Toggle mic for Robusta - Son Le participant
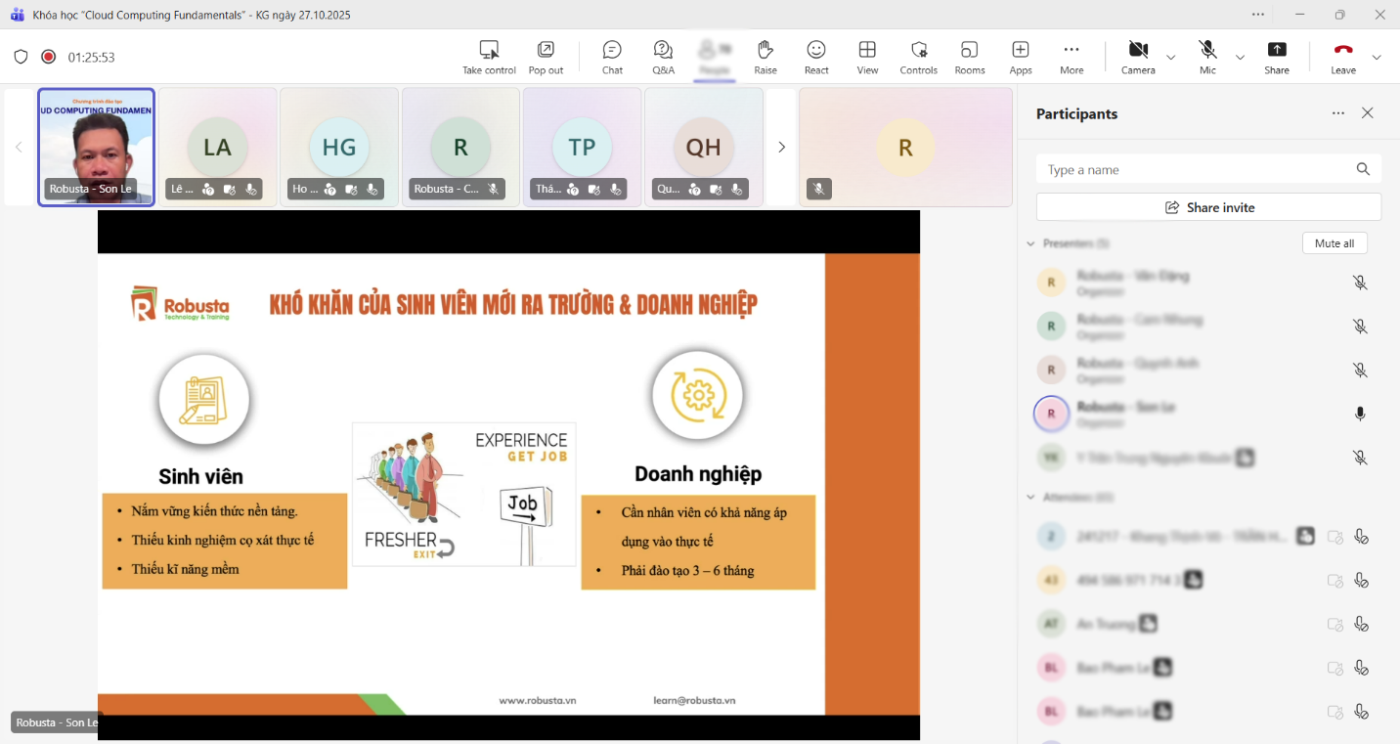The height and width of the screenshot is (744, 1400). tap(1360, 414)
